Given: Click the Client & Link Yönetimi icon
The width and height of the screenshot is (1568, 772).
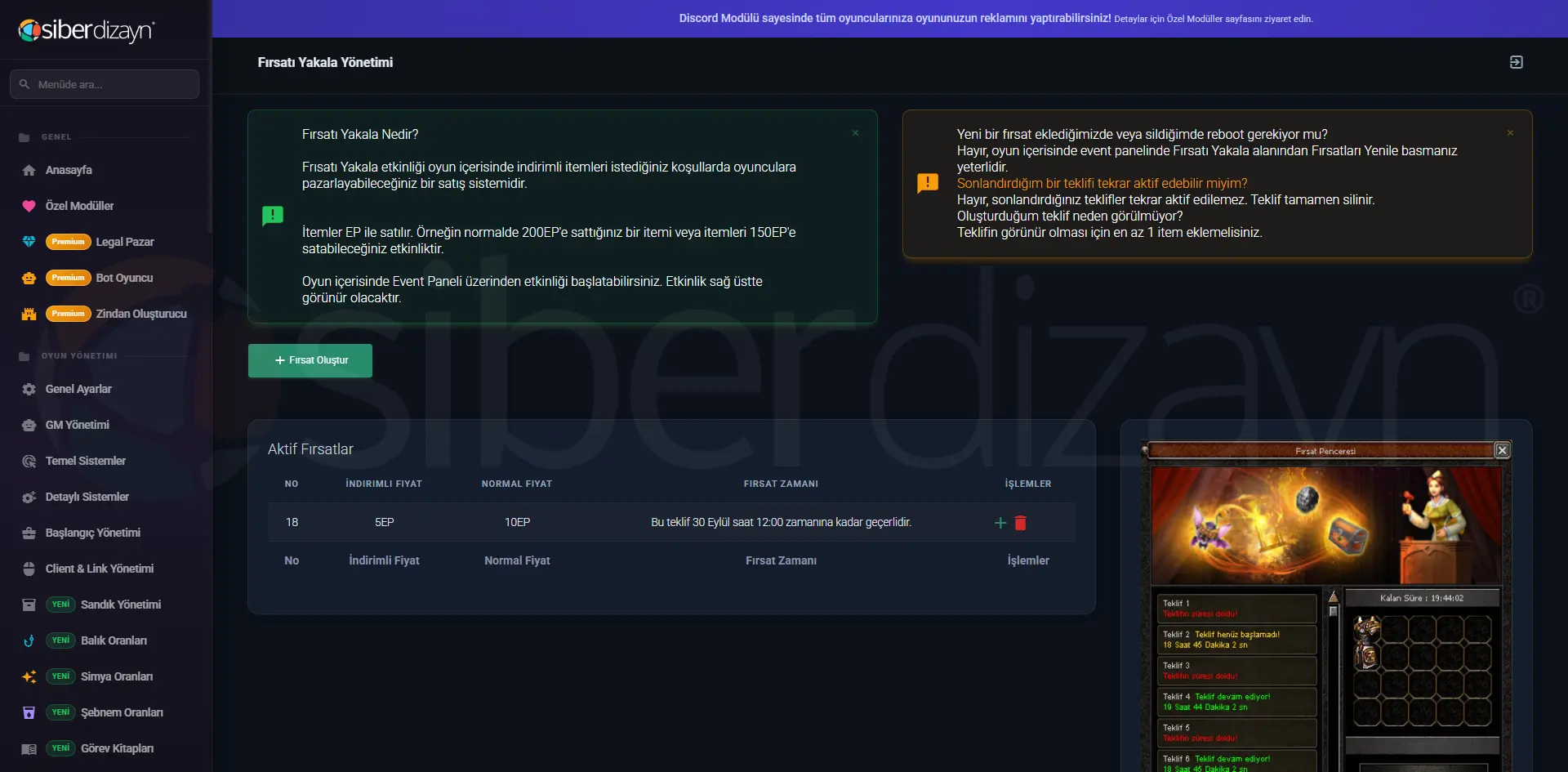Looking at the screenshot, I should [29, 569].
